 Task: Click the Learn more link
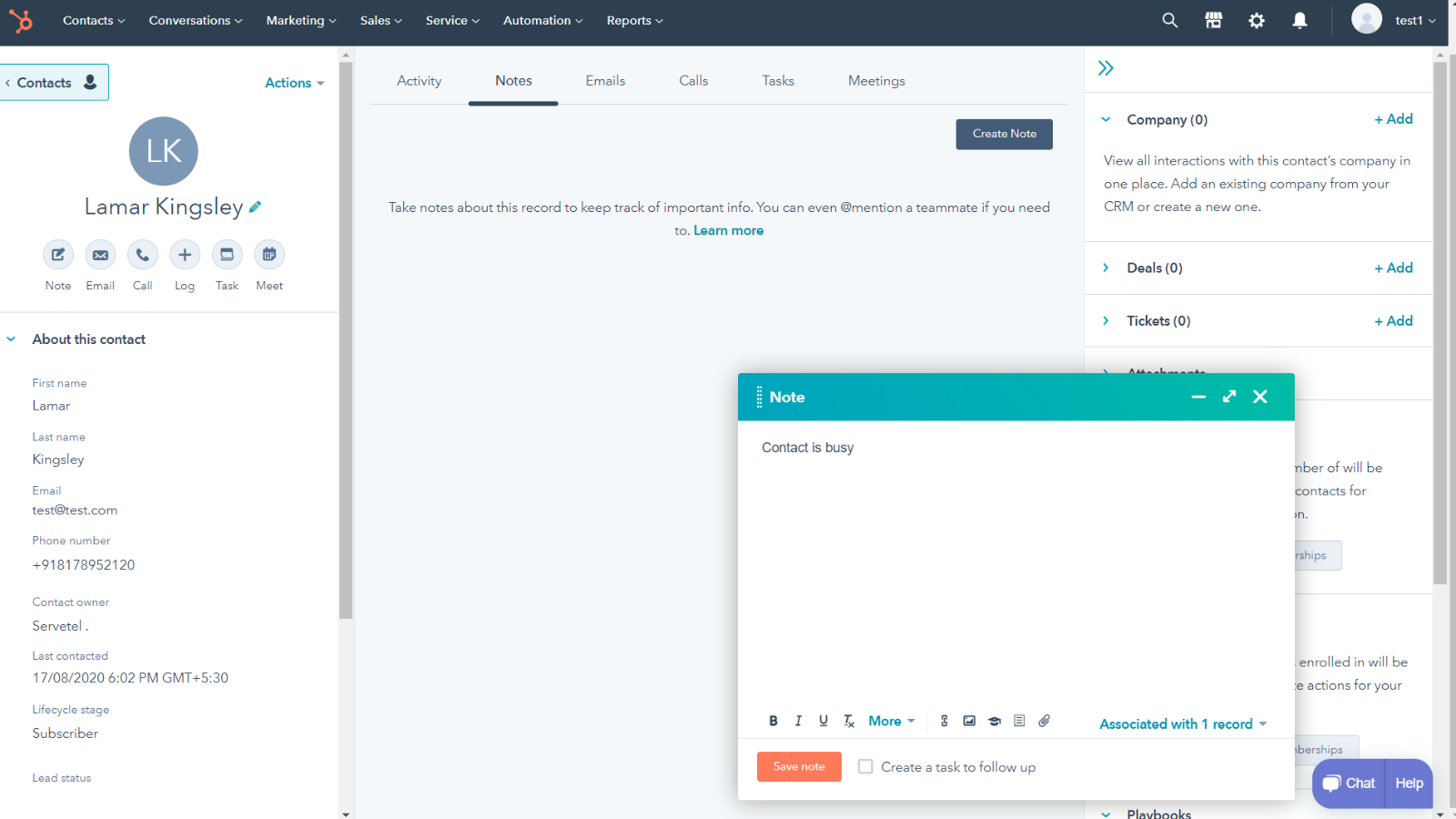pyautogui.click(x=728, y=231)
